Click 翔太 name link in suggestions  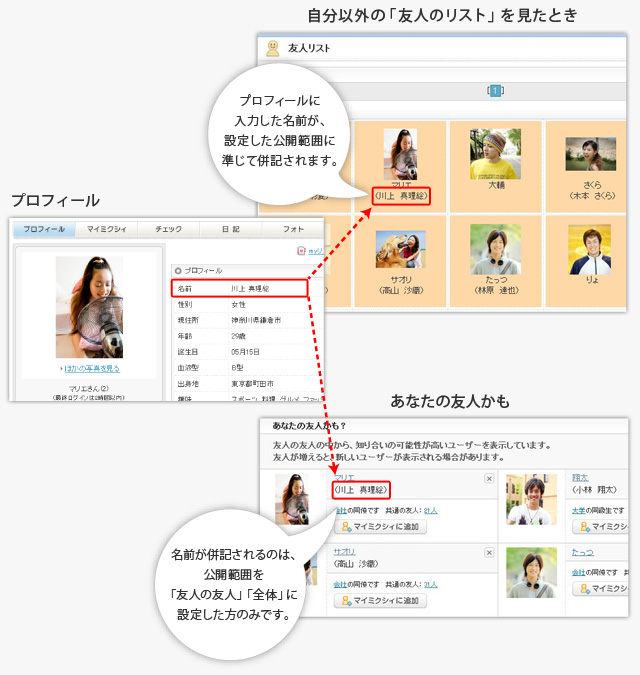coord(580,478)
